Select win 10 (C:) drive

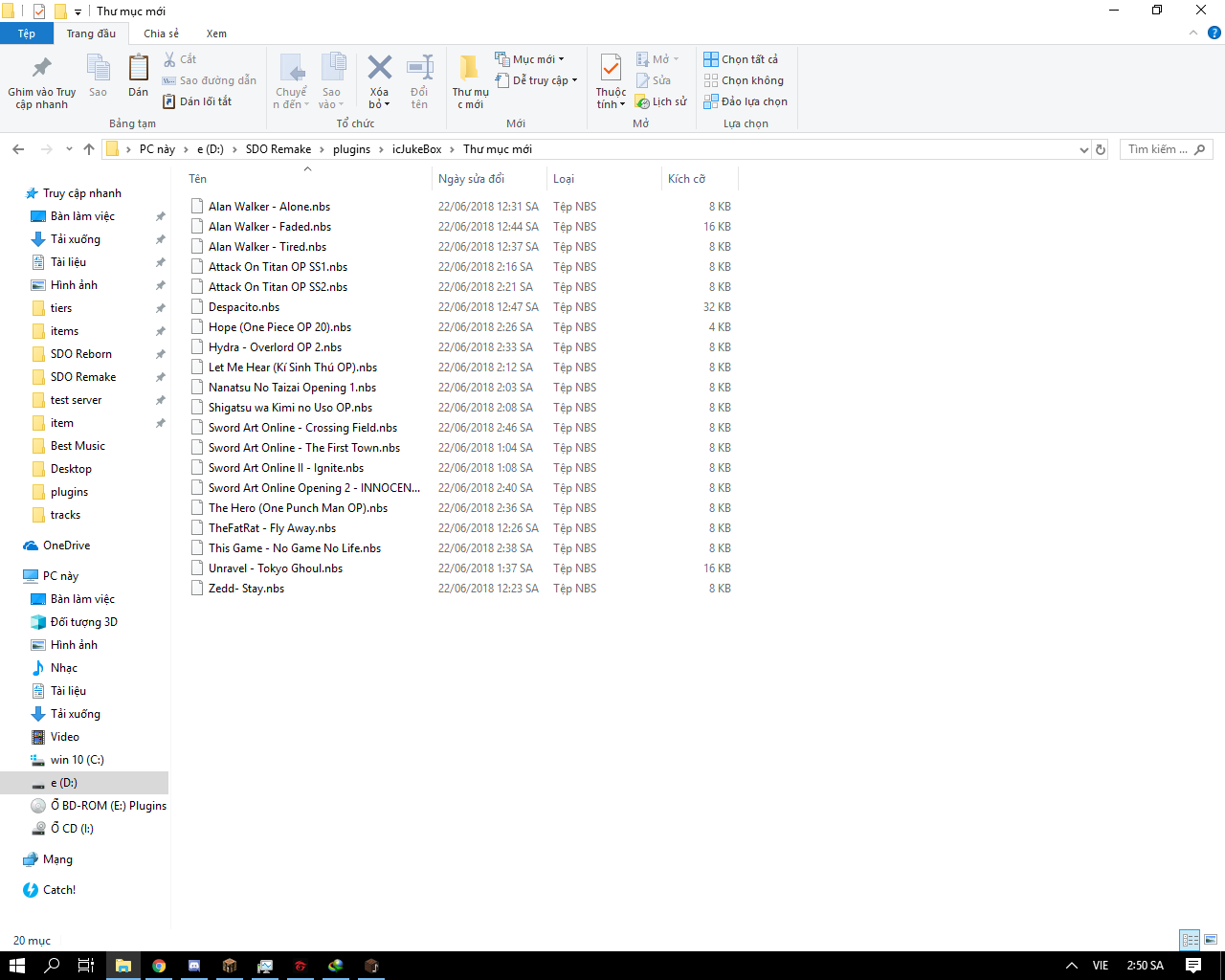coord(77,760)
